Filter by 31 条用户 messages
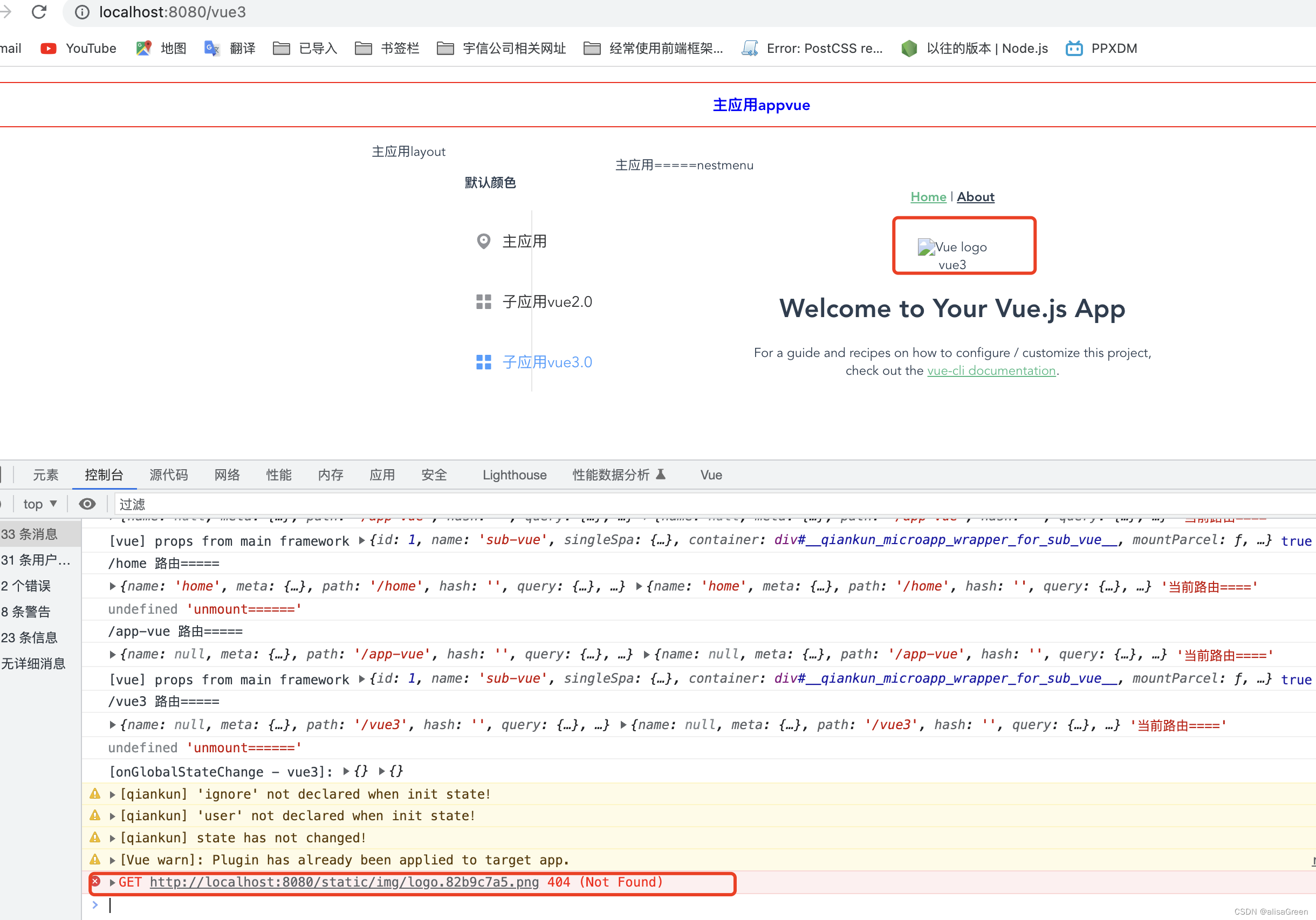This screenshot has height=920, width=1316. tap(40, 560)
